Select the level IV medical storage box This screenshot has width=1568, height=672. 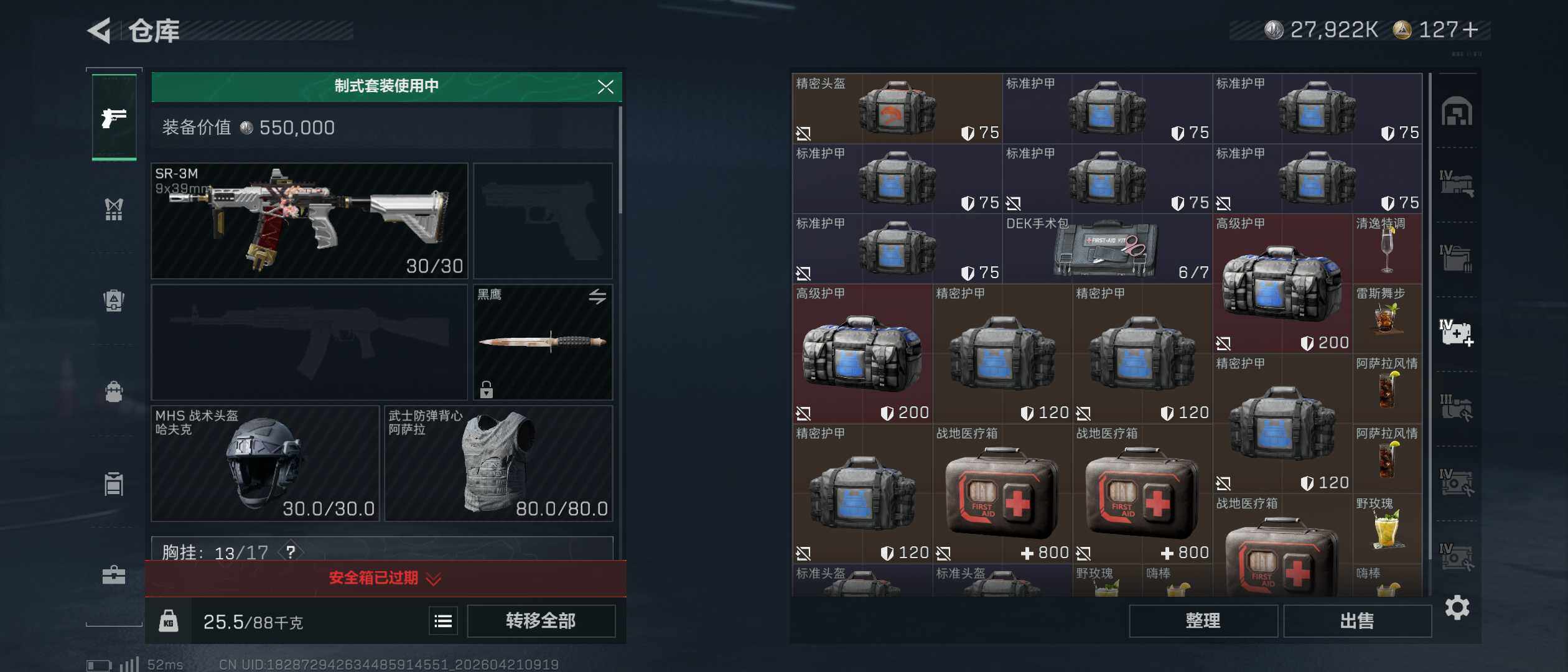(x=1457, y=333)
